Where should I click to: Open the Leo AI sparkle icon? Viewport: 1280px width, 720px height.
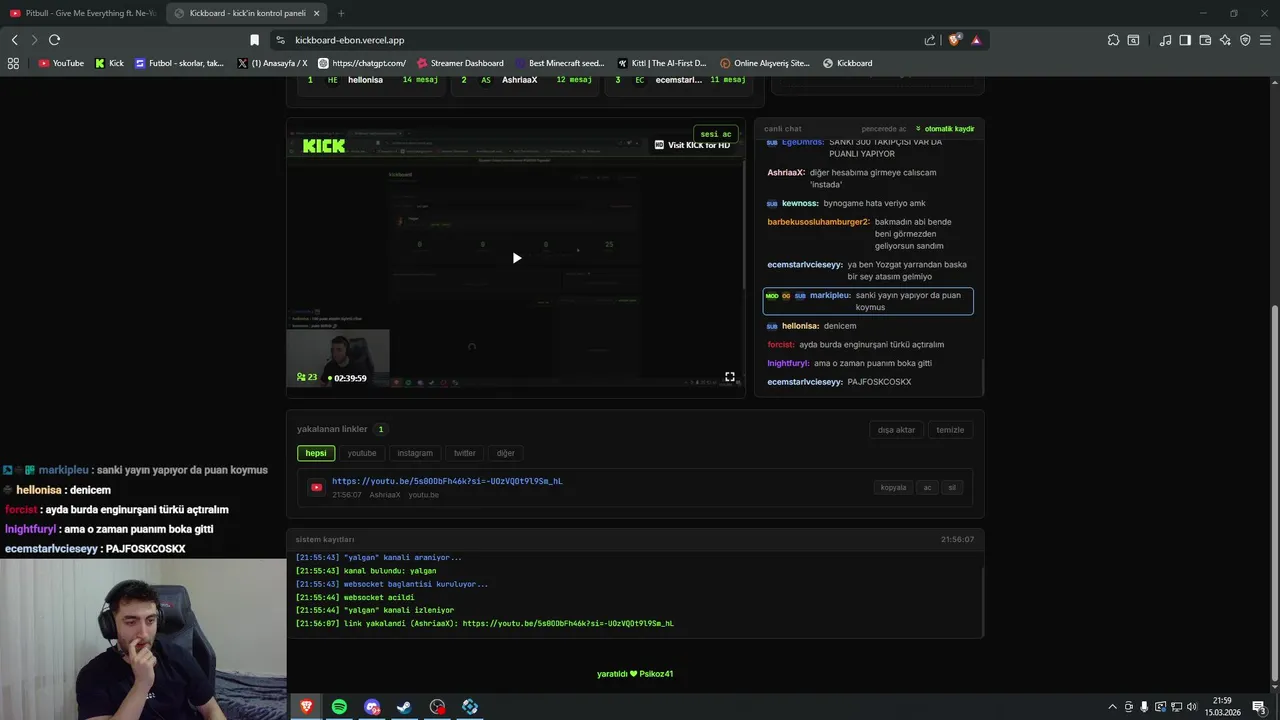(1225, 40)
